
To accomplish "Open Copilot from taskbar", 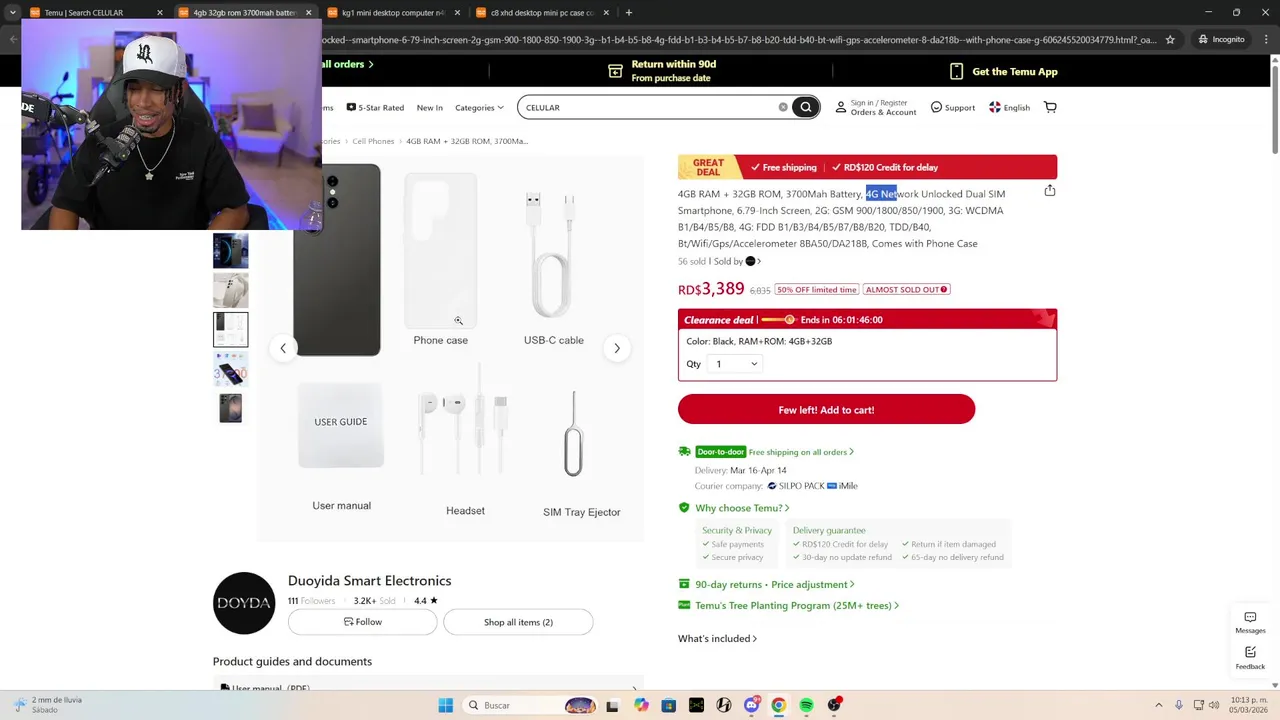I will pyautogui.click(x=641, y=705).
